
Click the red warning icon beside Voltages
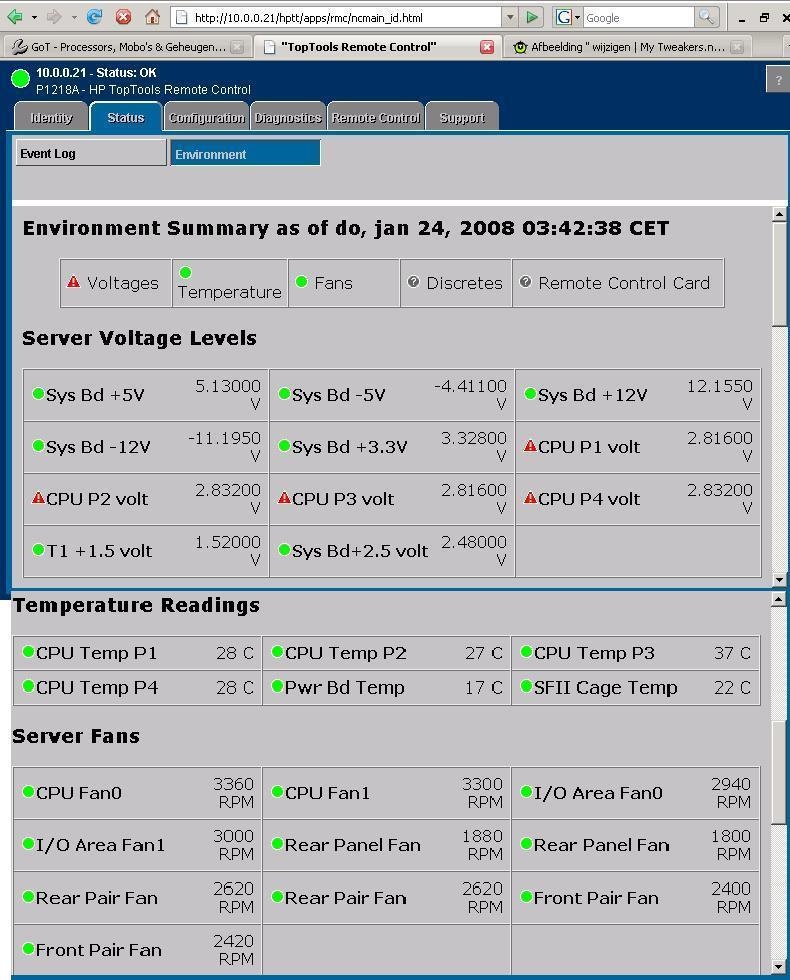(x=74, y=282)
